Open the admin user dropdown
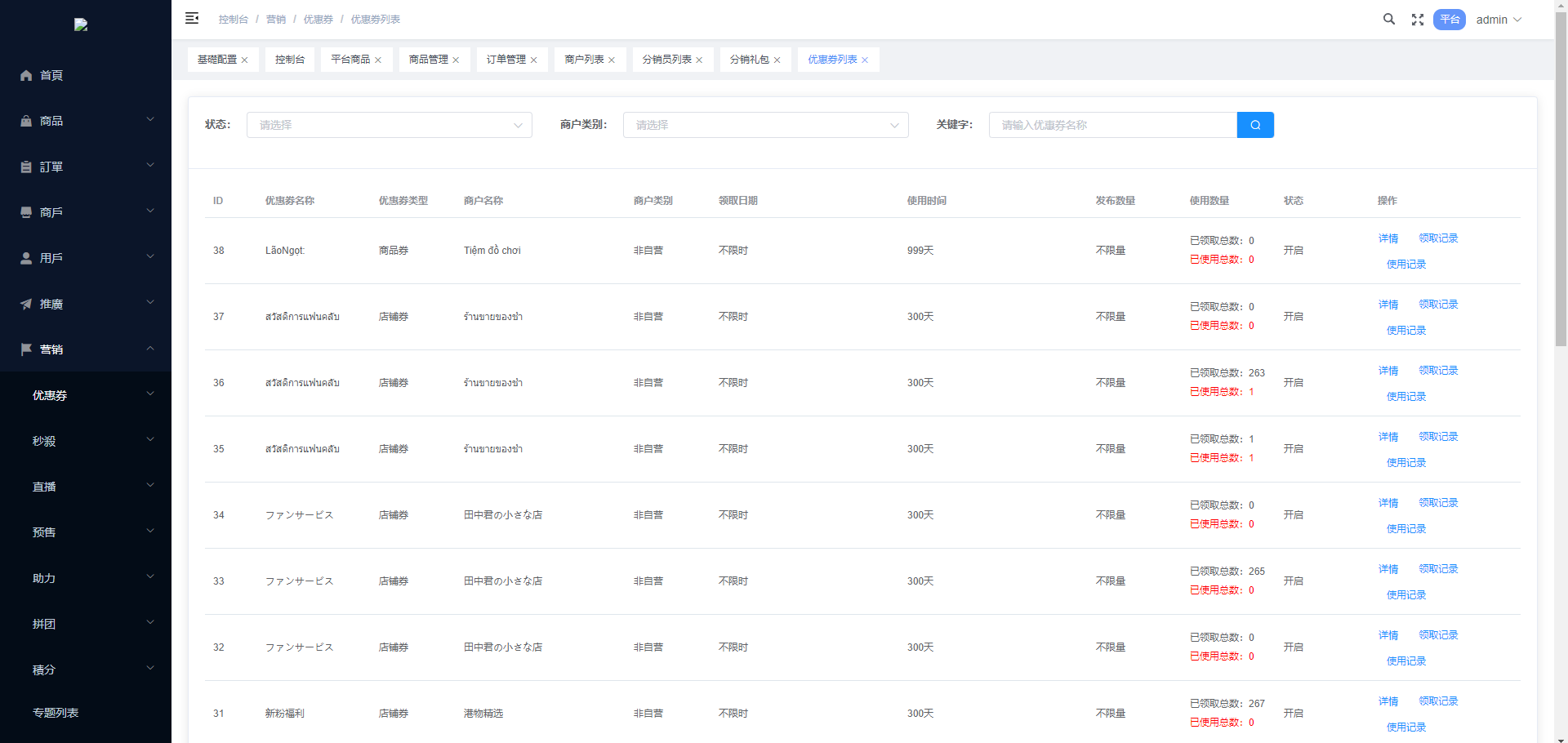Image resolution: width=1568 pixels, height=743 pixels. [1499, 20]
